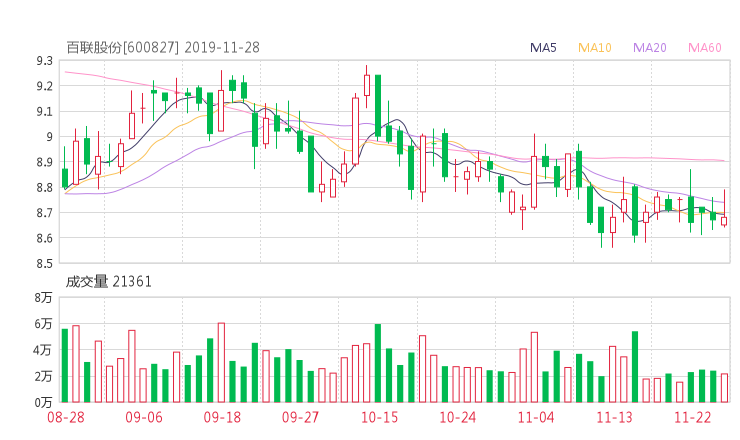This screenshot has width=740, height=440.
Task: Click the 6万 volume axis label
Action: [43, 324]
